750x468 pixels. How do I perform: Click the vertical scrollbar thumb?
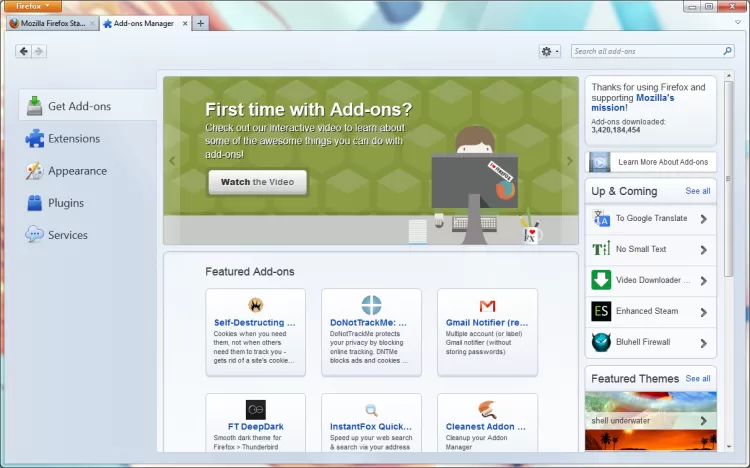[728, 178]
